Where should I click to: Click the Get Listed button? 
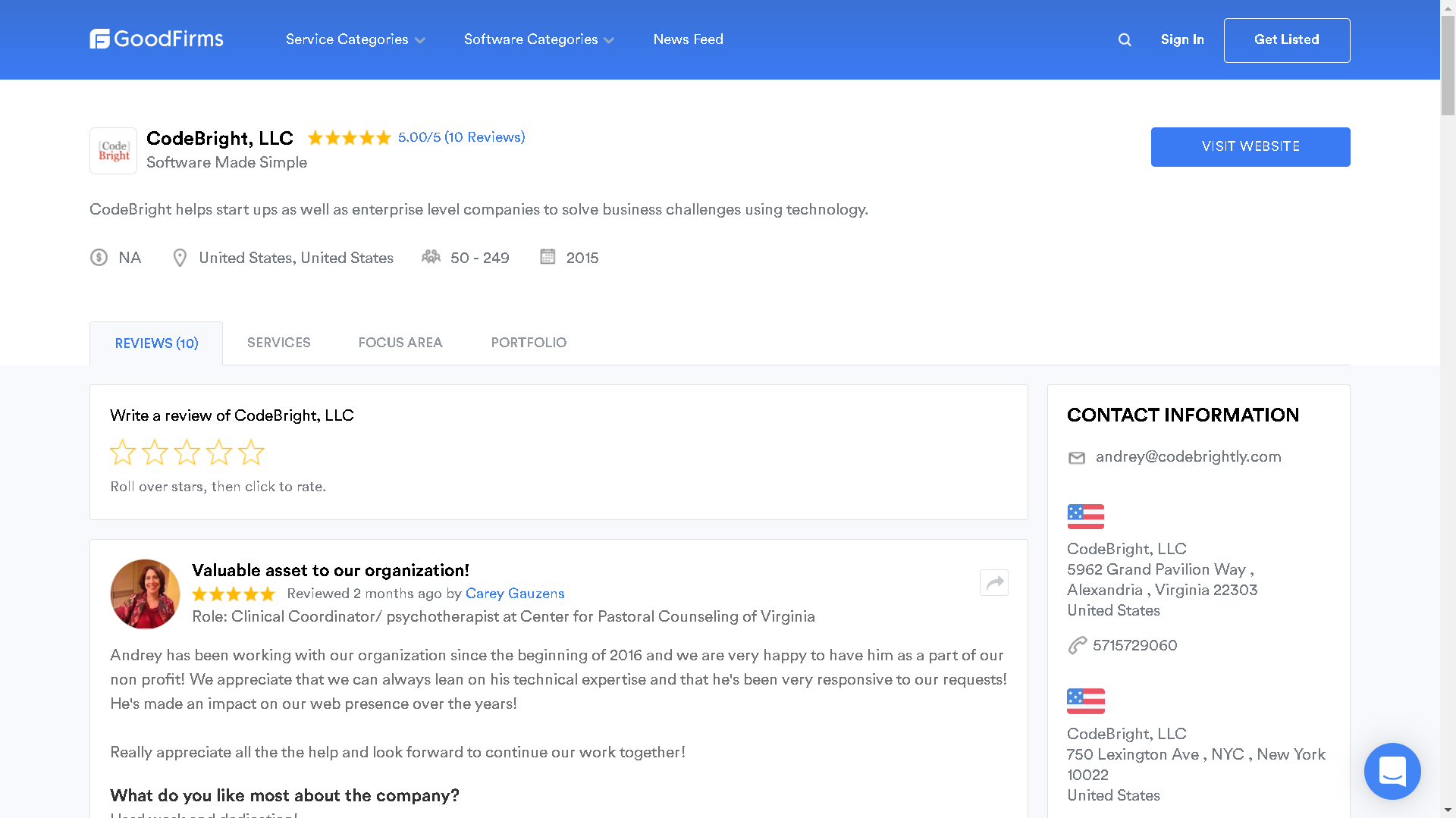(1286, 39)
